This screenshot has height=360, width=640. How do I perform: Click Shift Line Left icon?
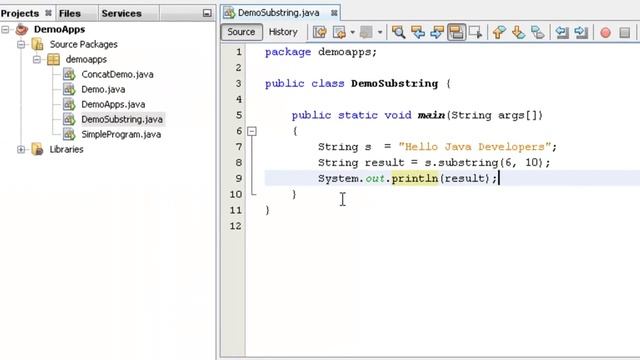(x=562, y=32)
